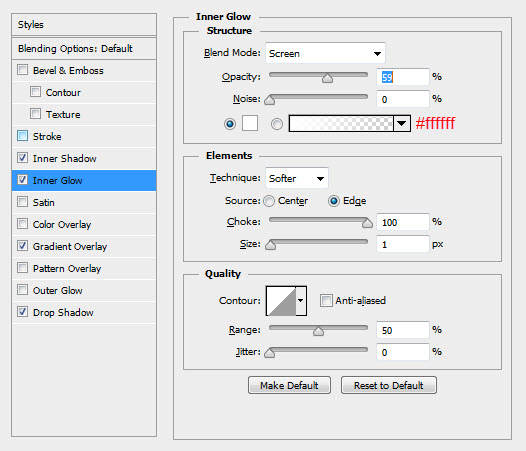Enable the Outer Glow checkbox
Image resolution: width=526 pixels, height=451 pixels.
point(22,290)
